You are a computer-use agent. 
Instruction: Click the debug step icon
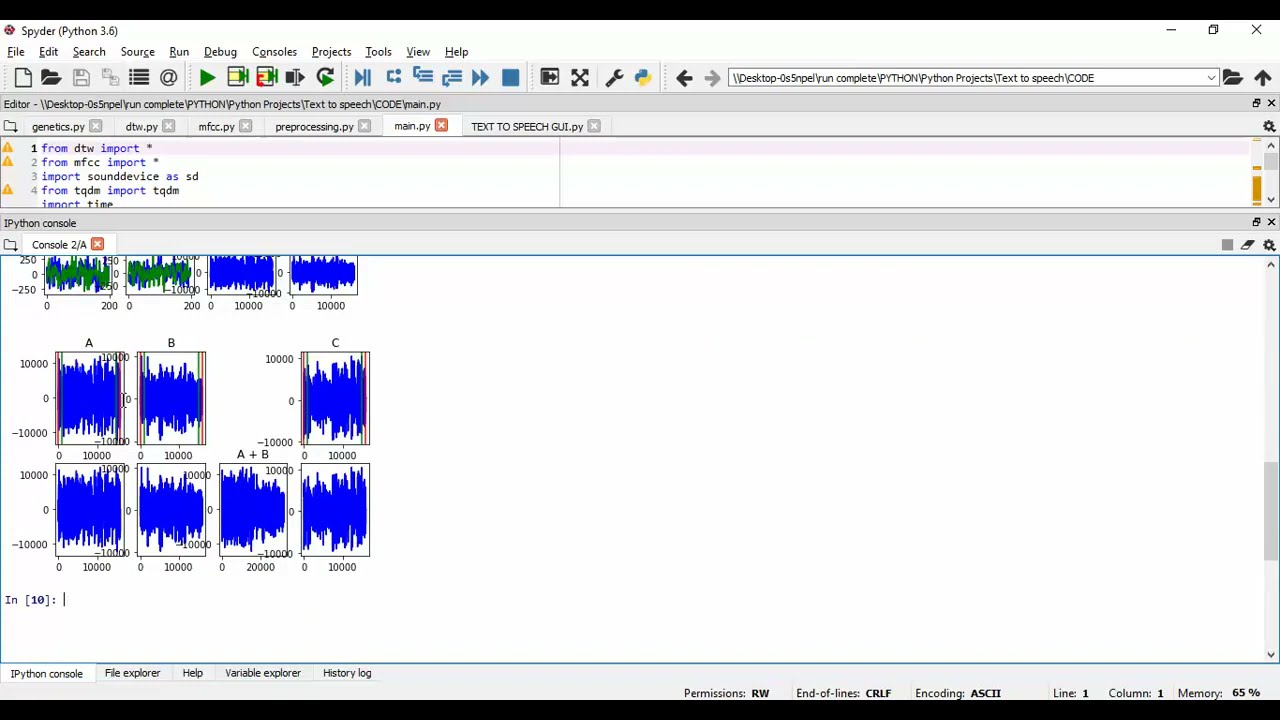coord(393,78)
